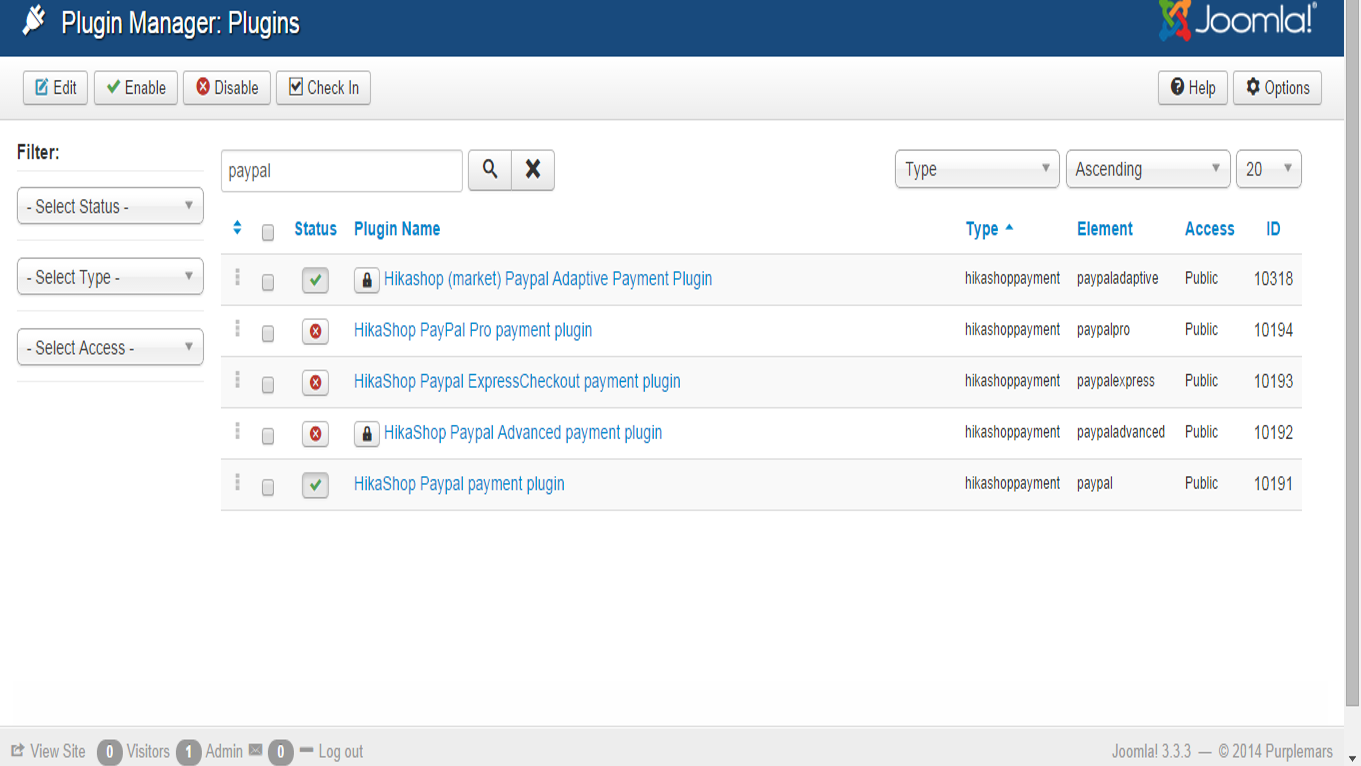This screenshot has width=1361, height=766.
Task: Enable HikaShop Paypal ExpressCheckout status icon
Action: pos(315,383)
